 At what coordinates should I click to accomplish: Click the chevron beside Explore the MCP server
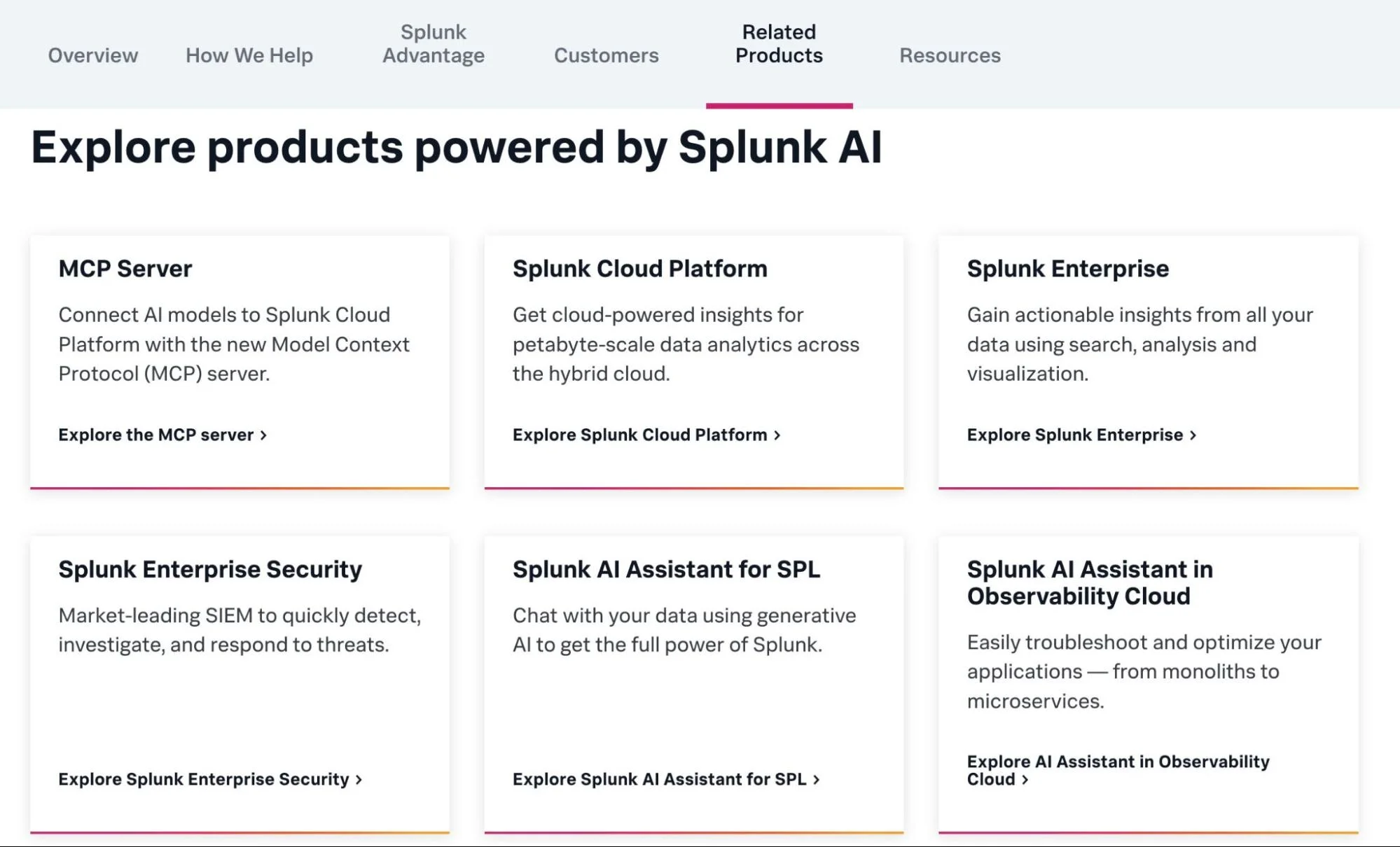tap(263, 435)
